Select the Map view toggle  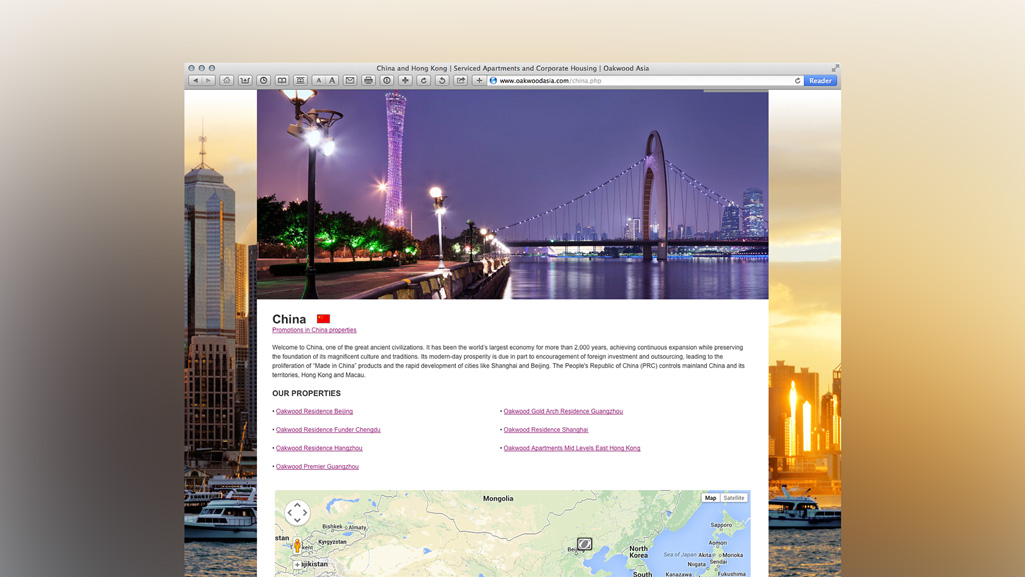(x=710, y=498)
